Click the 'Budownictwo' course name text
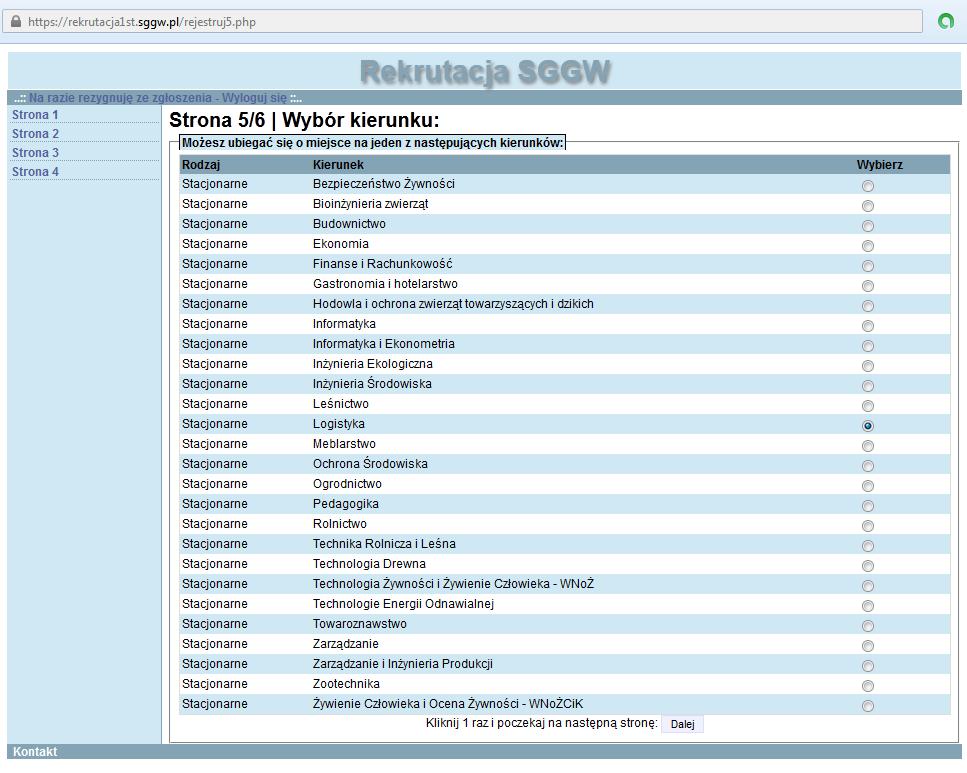Viewport: 967px width, 773px height. (x=349, y=224)
